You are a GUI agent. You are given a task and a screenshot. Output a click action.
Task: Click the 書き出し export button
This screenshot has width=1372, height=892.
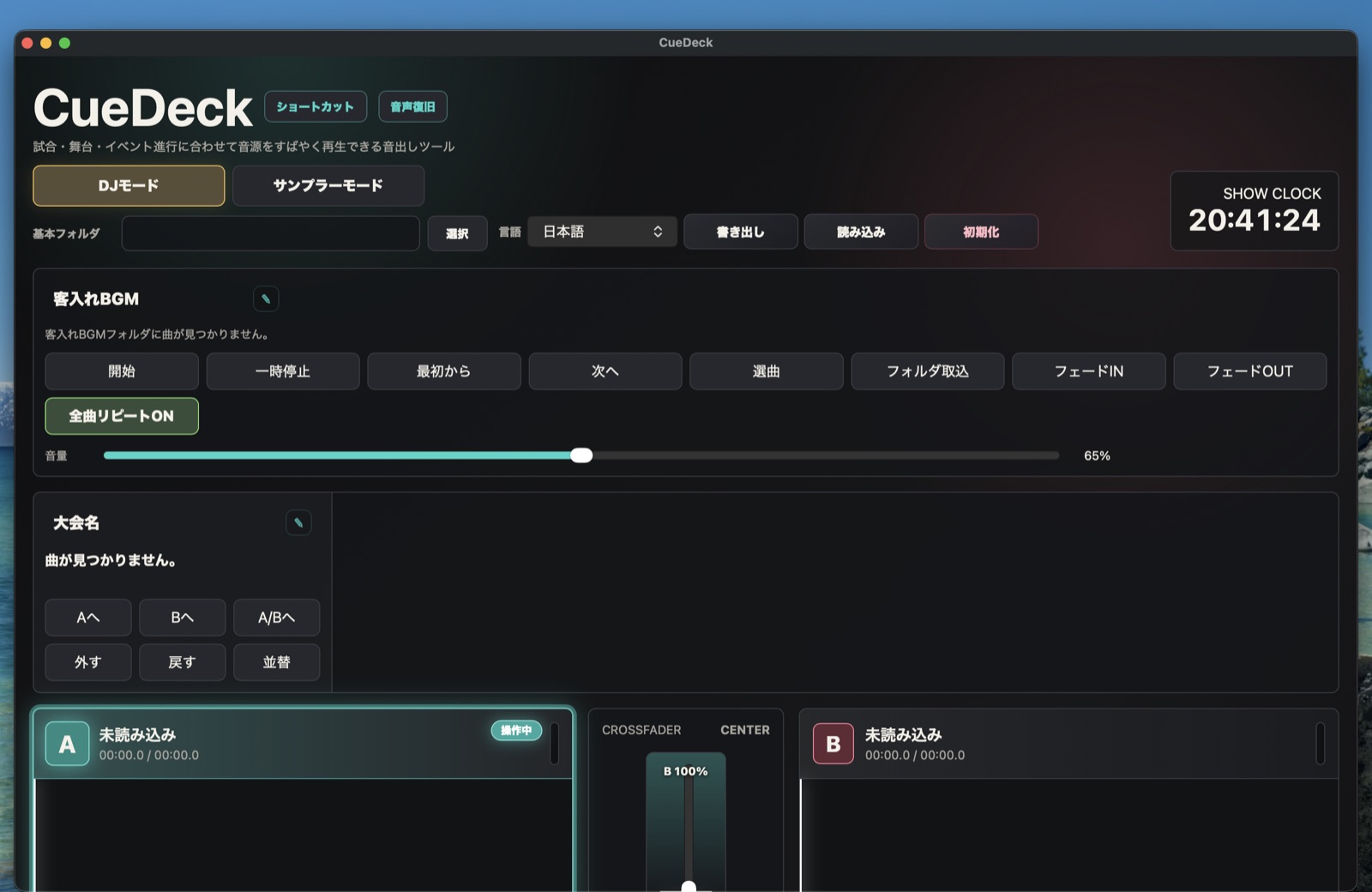click(741, 232)
